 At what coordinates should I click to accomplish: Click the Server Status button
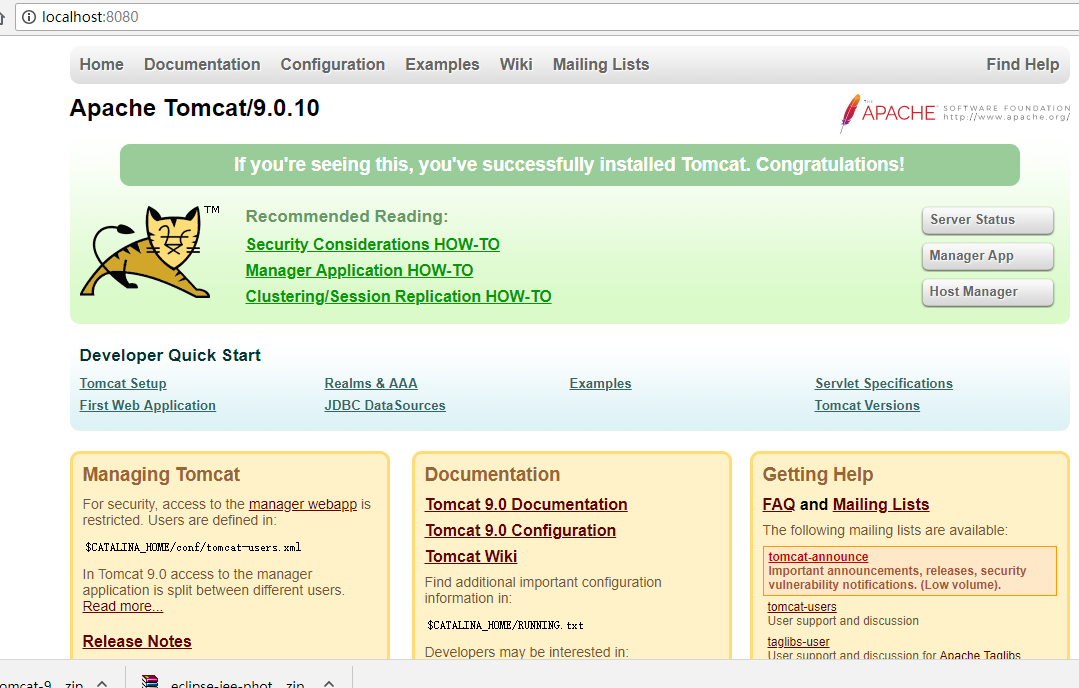987,220
